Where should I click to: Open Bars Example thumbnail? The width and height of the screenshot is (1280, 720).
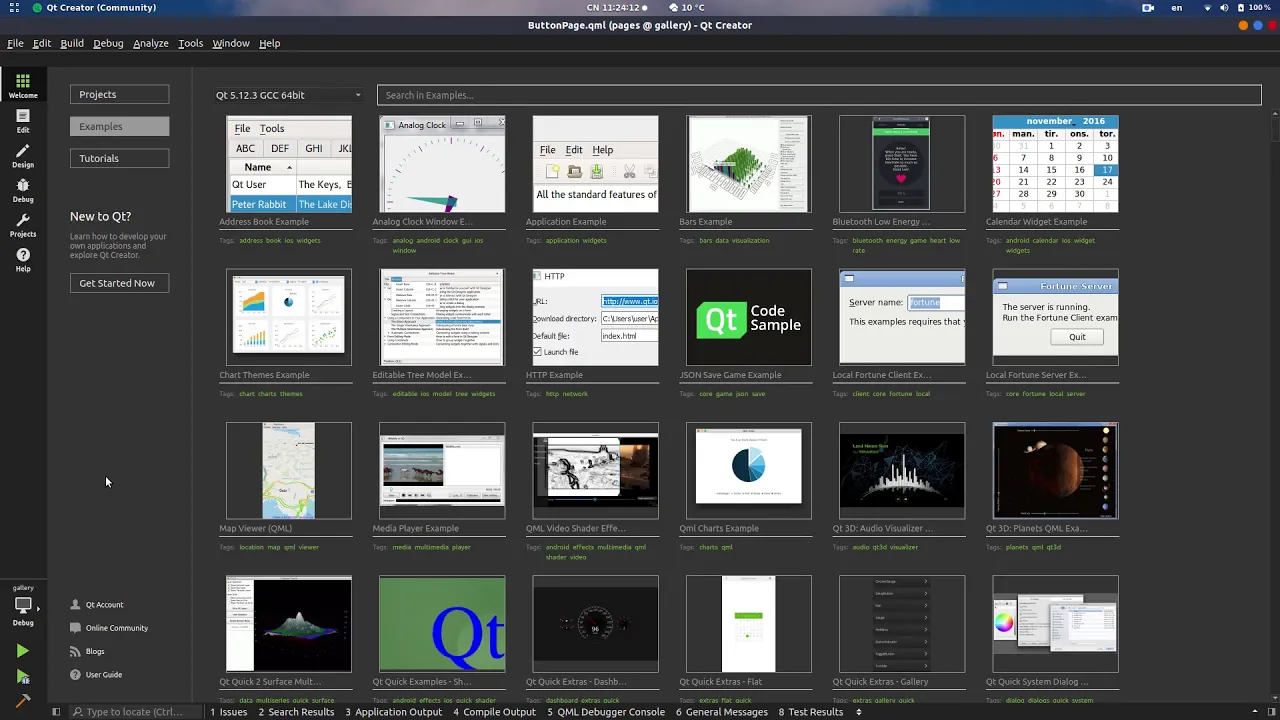pos(749,164)
